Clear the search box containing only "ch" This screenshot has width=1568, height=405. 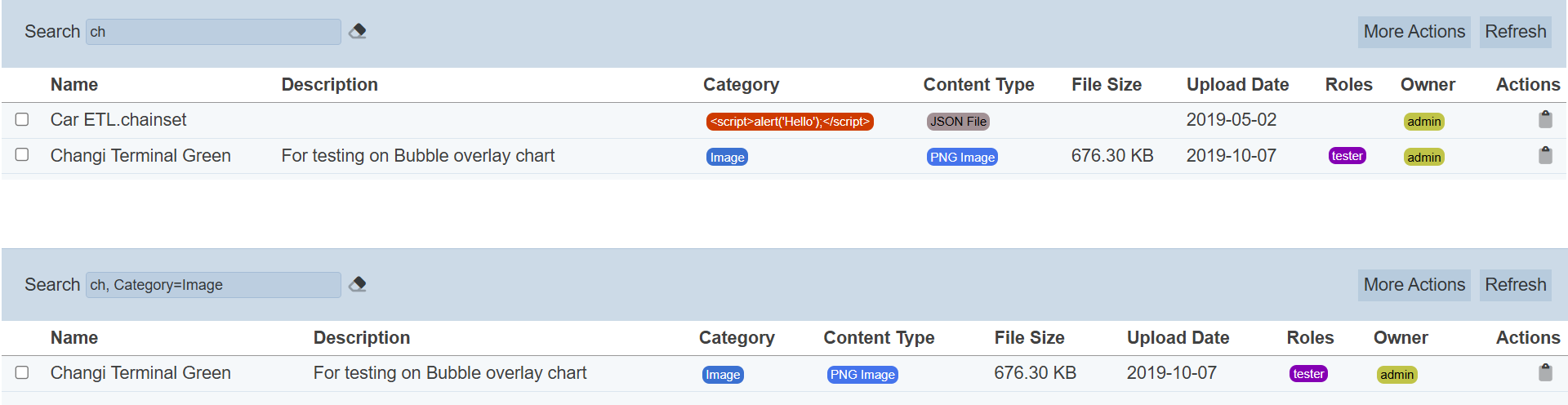coord(357,32)
